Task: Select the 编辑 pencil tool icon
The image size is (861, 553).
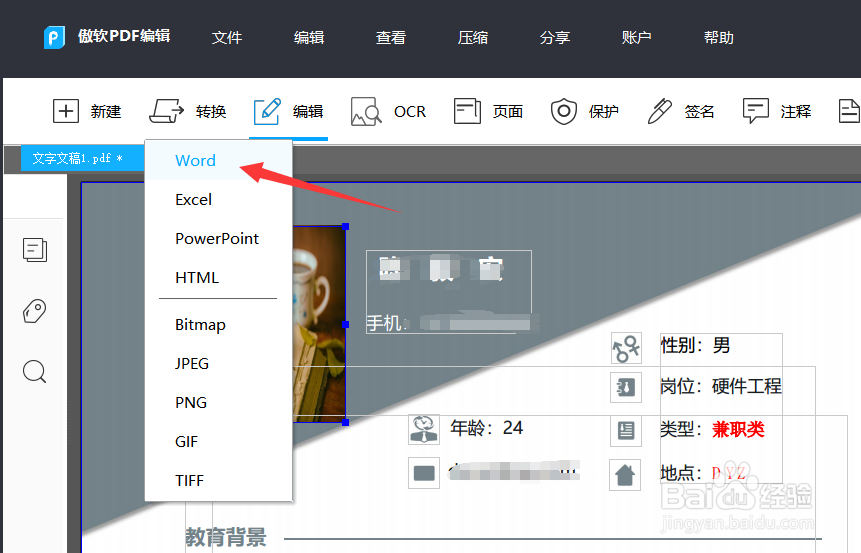Action: pyautogui.click(x=267, y=111)
